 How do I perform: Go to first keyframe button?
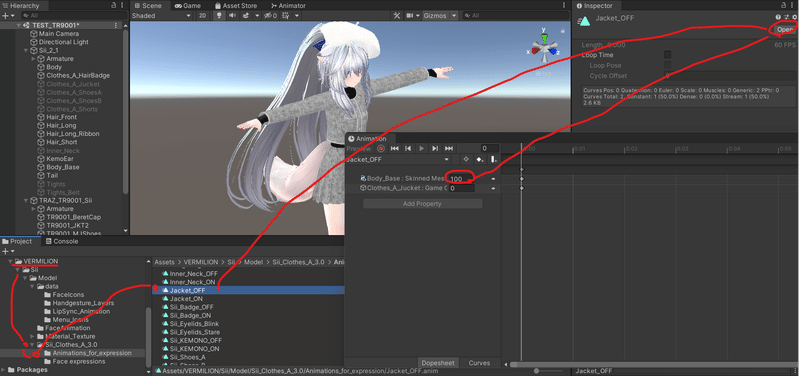pos(394,148)
